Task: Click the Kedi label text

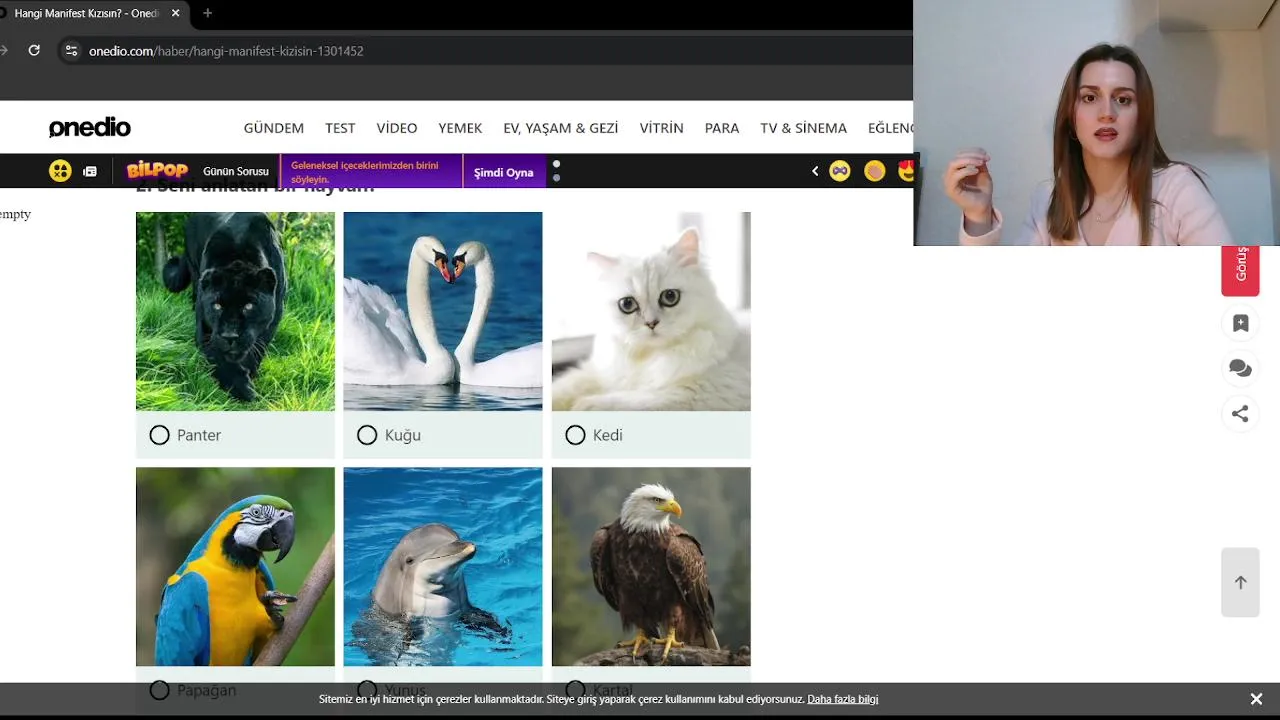Action: coord(608,435)
